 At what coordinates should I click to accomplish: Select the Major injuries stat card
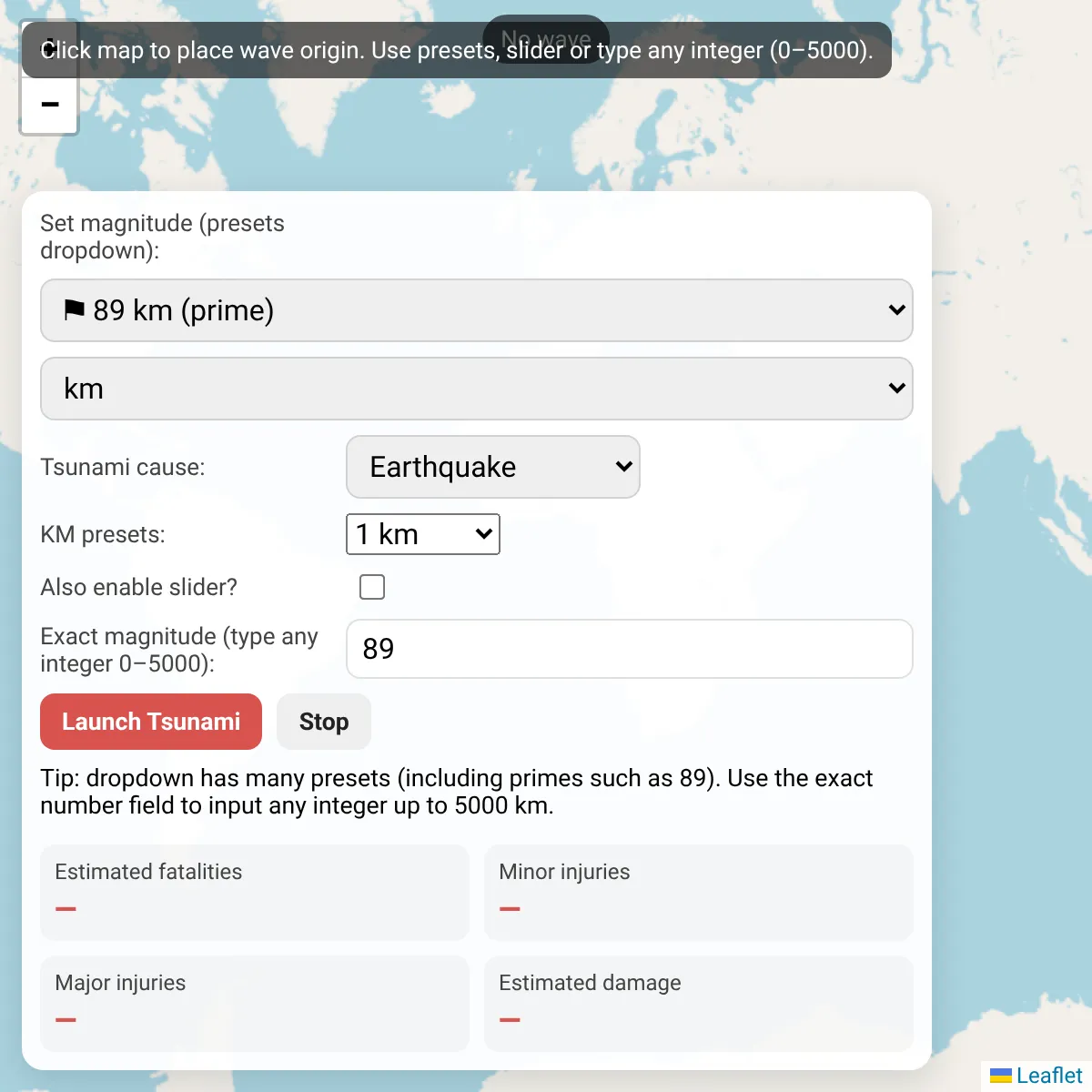tap(255, 1003)
